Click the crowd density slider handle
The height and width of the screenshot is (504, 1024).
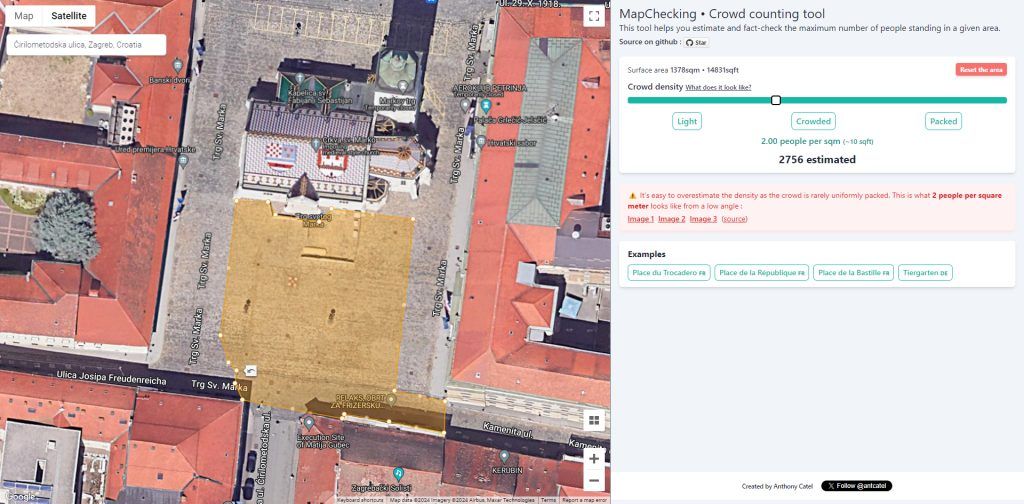[776, 100]
